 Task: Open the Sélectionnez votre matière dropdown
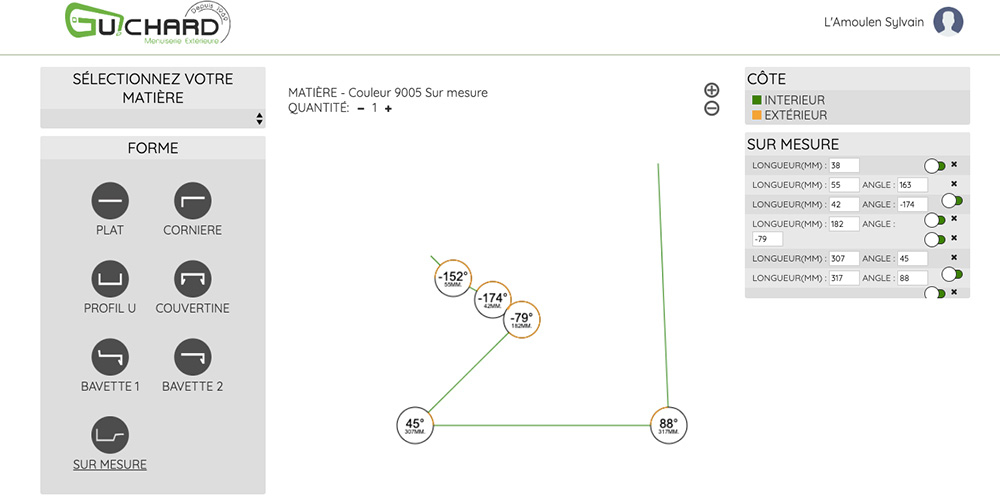point(153,118)
